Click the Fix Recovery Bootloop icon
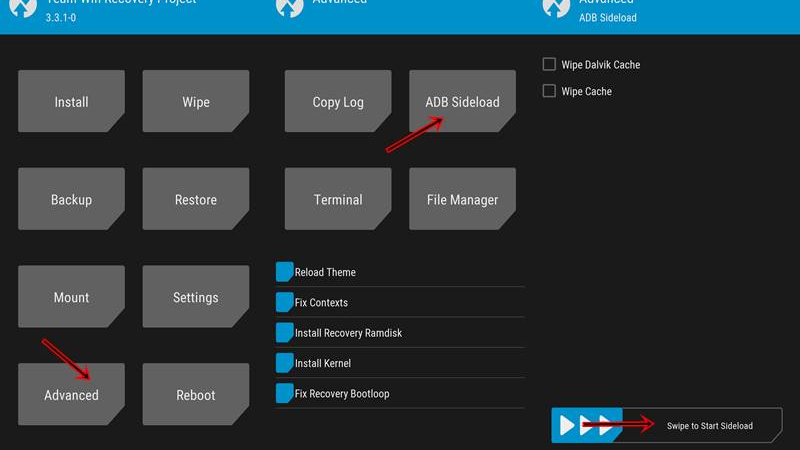800x450 pixels. tap(284, 393)
